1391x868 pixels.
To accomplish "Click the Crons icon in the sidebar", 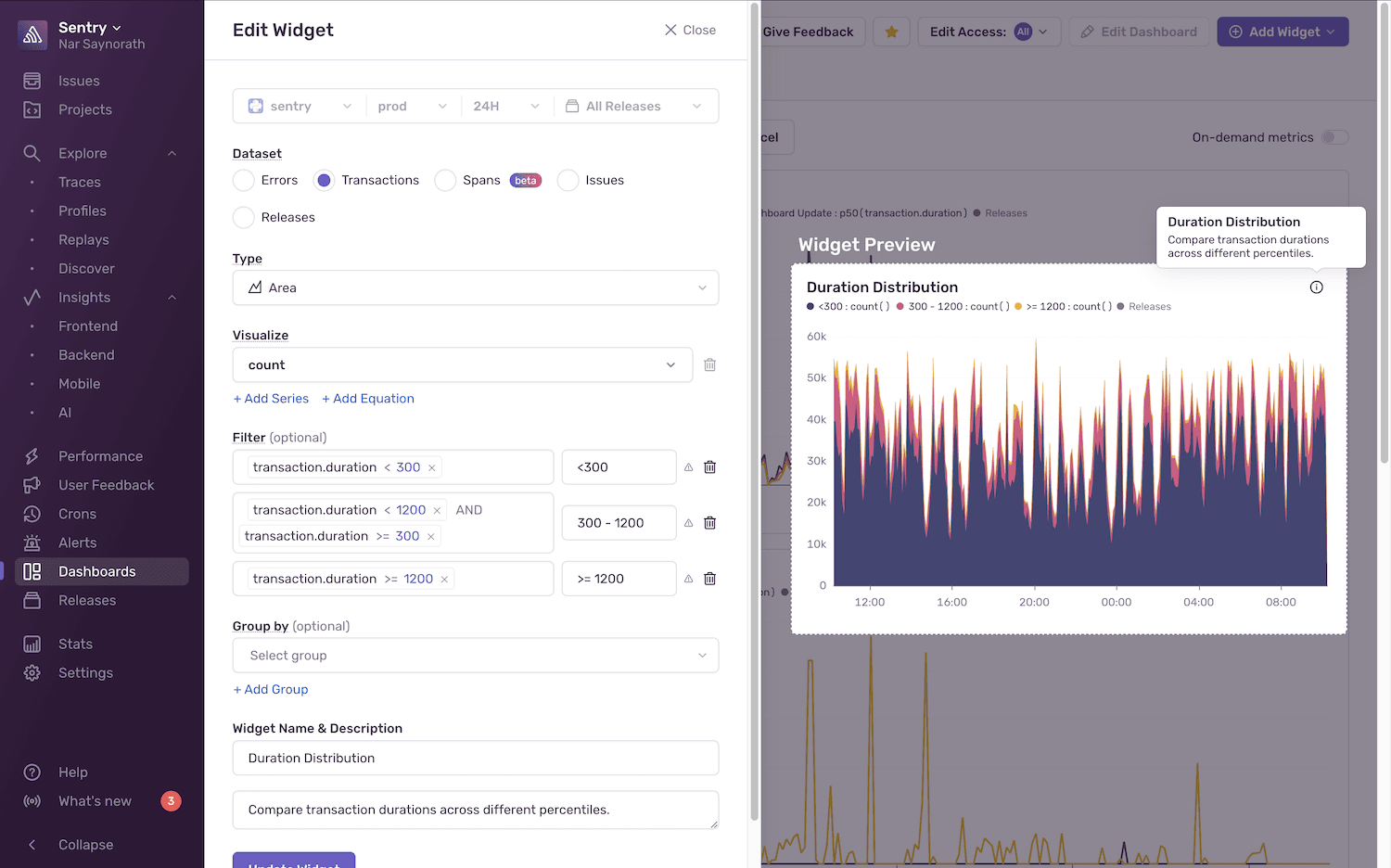I will click(31, 513).
